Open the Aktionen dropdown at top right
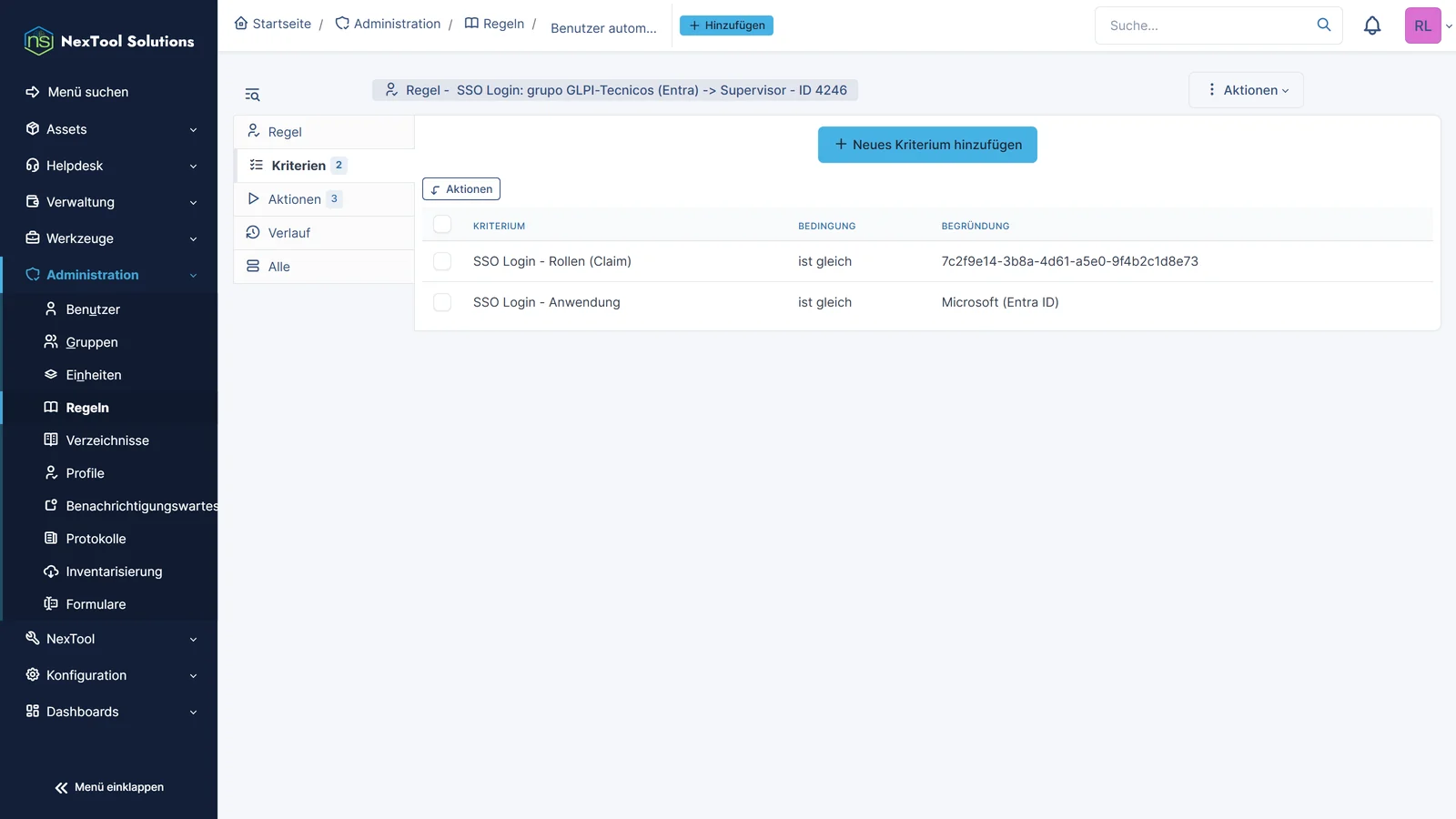This screenshot has width=1456, height=819. (1246, 90)
